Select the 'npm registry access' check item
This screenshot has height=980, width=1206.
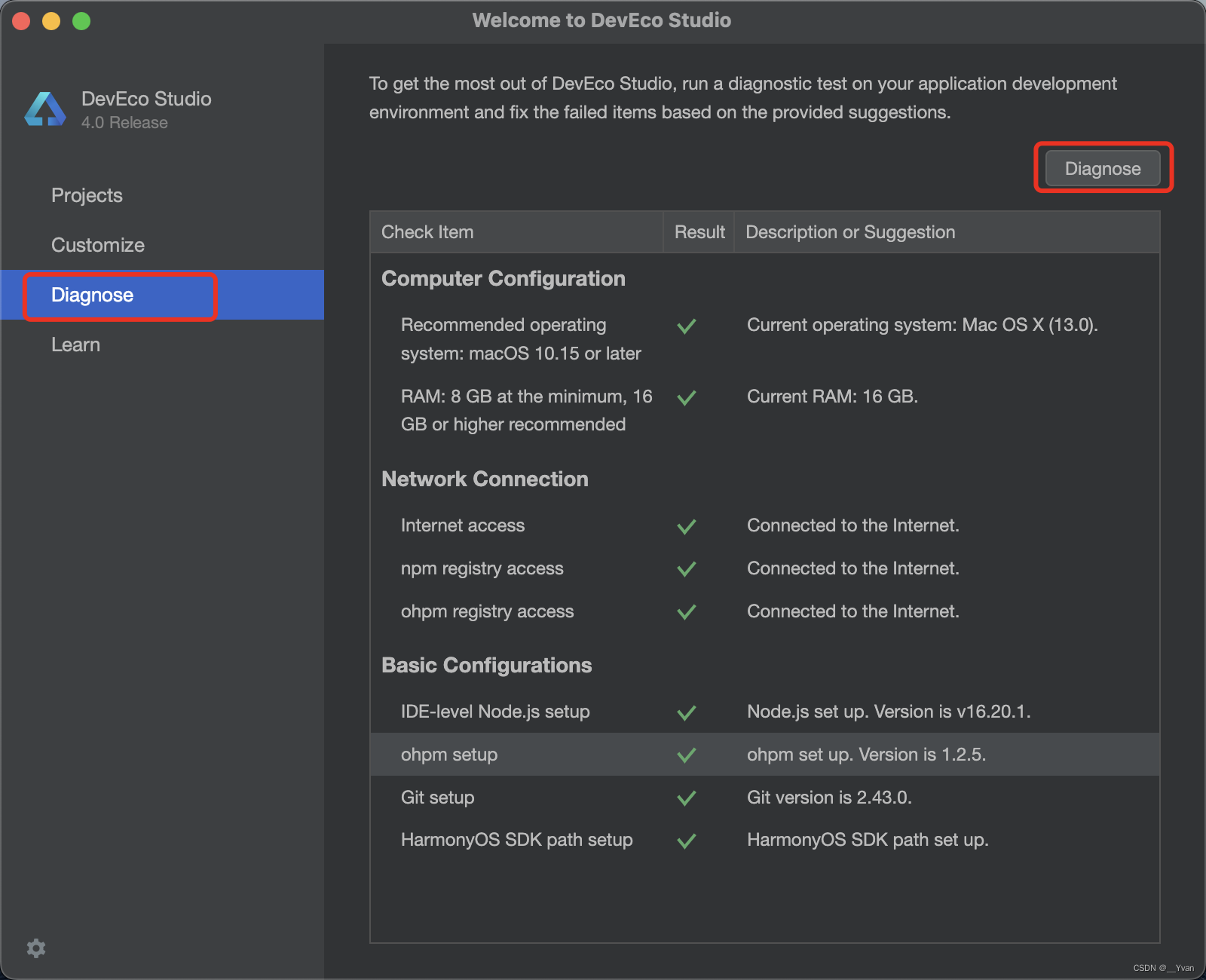482,568
